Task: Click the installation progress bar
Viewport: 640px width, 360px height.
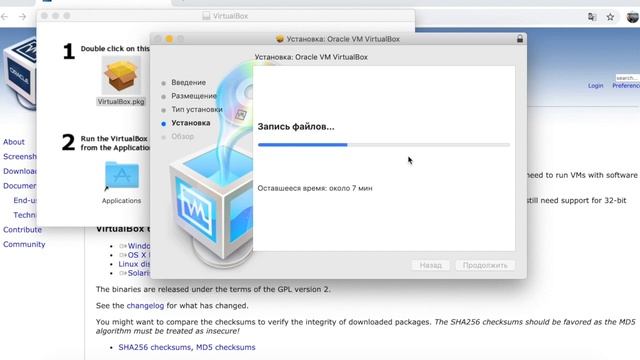Action: click(x=384, y=144)
